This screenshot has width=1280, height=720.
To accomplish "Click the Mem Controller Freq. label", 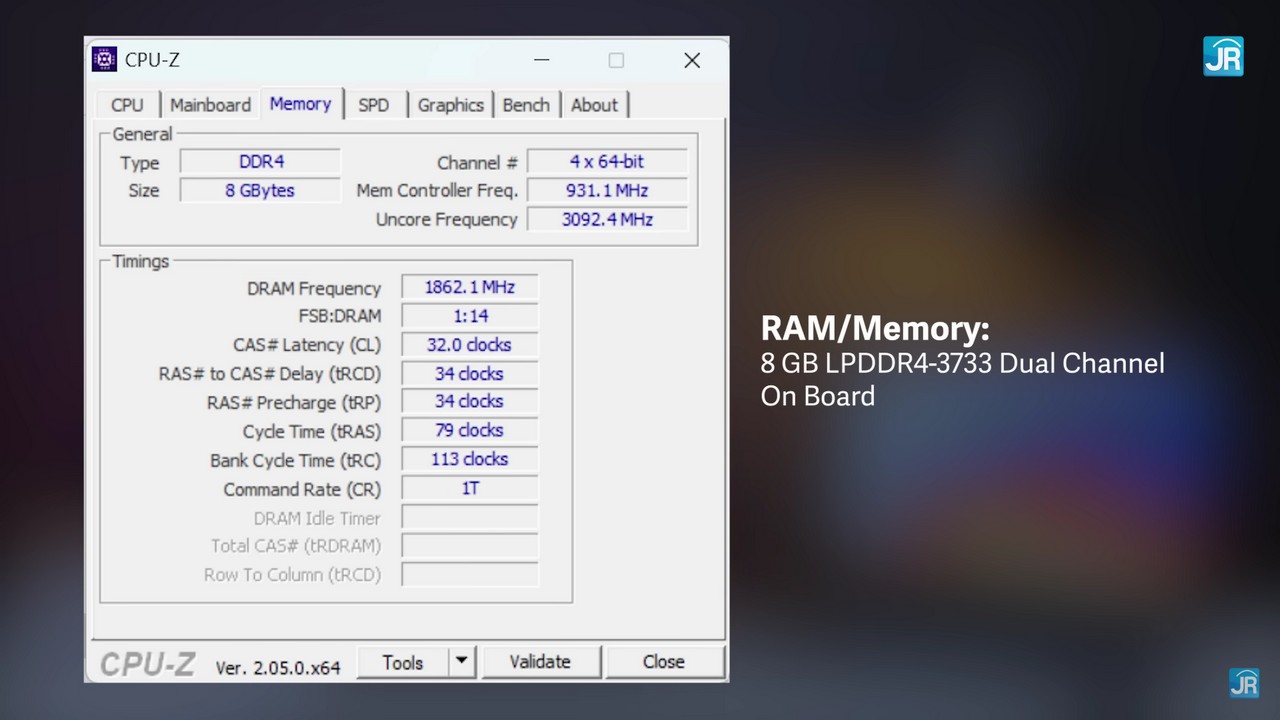I will [437, 190].
